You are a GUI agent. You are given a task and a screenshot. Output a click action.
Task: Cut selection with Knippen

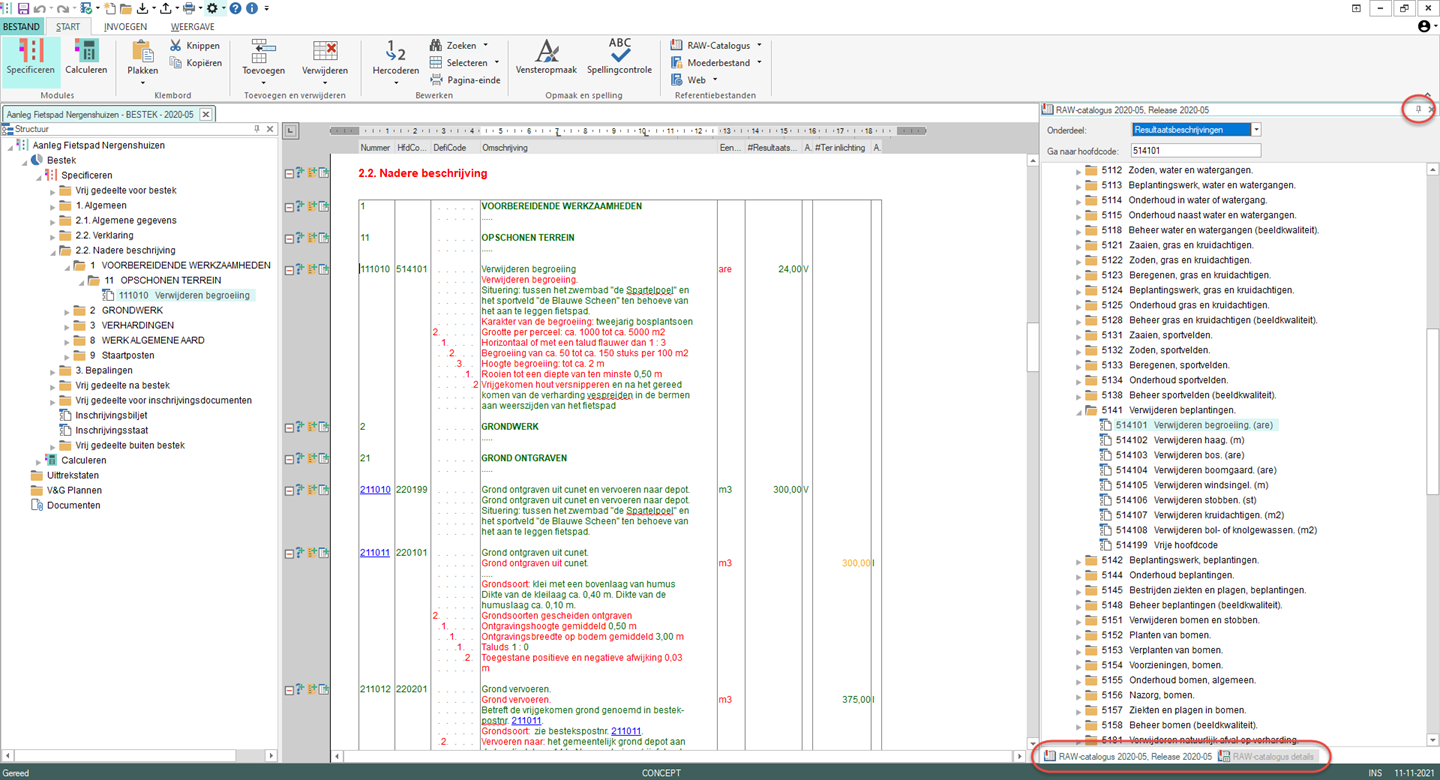195,46
